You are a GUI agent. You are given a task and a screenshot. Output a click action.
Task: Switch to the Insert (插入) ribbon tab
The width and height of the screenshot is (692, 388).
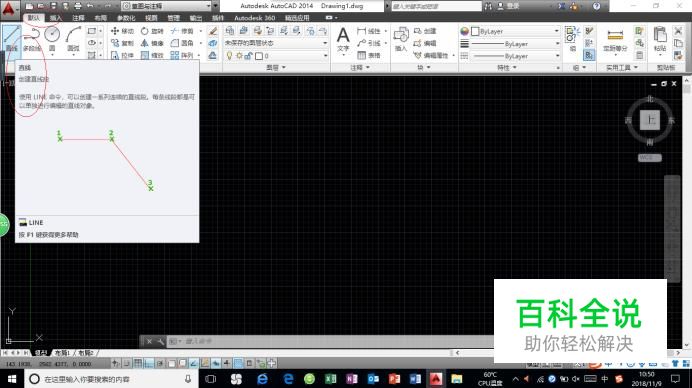click(x=56, y=18)
